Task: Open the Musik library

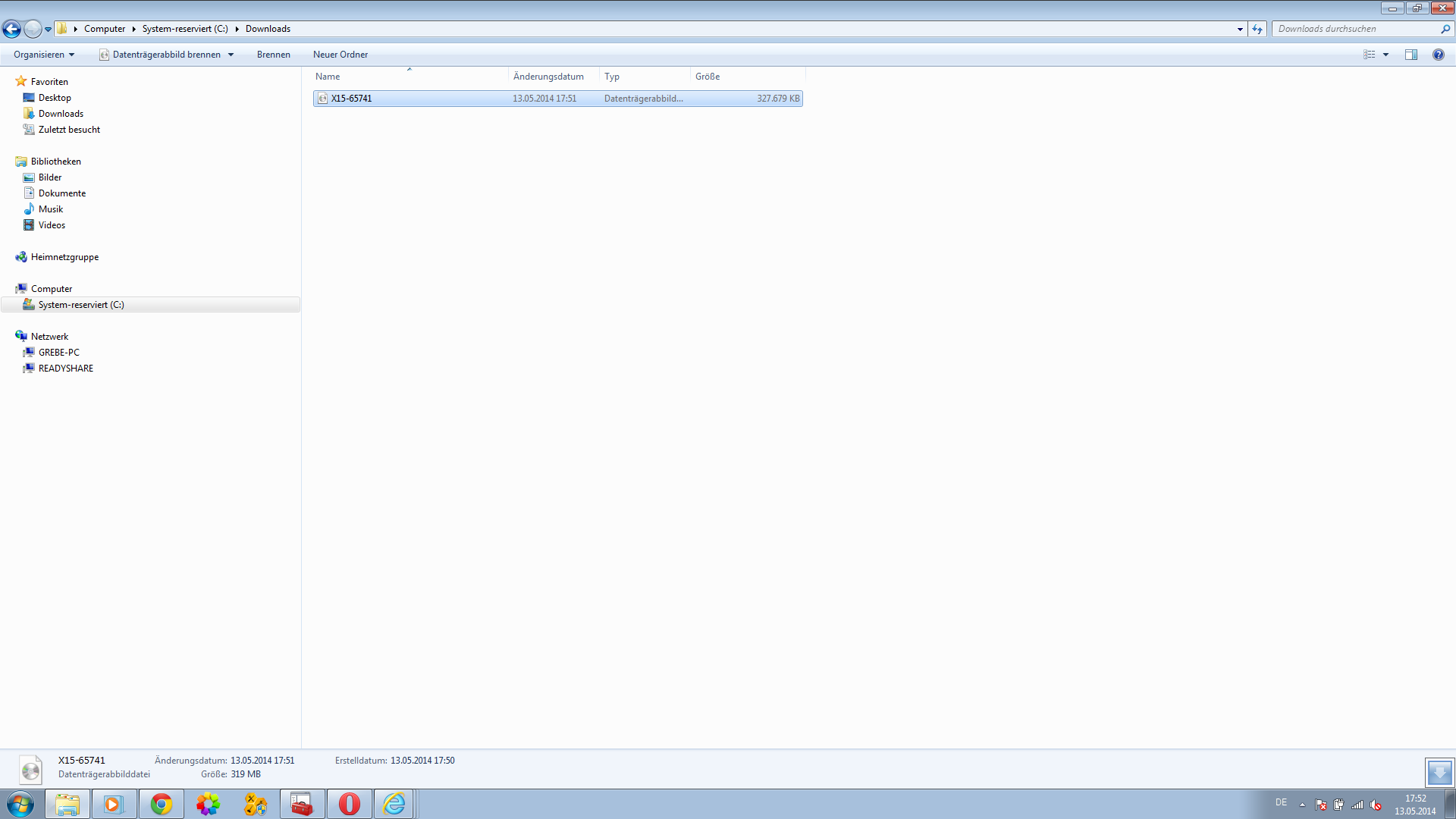Action: [x=51, y=209]
